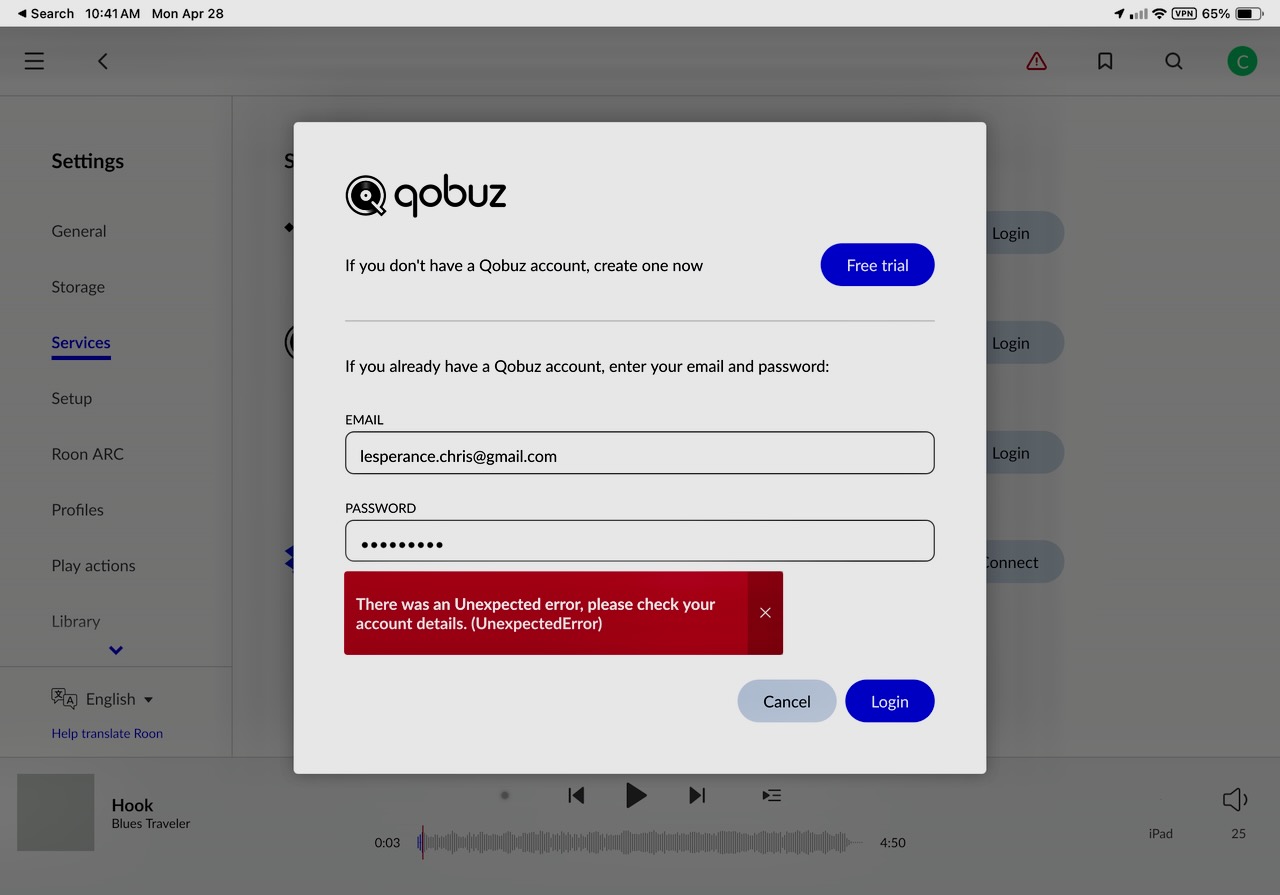Image resolution: width=1280 pixels, height=895 pixels.
Task: Focus the Password input field
Action: (640, 541)
